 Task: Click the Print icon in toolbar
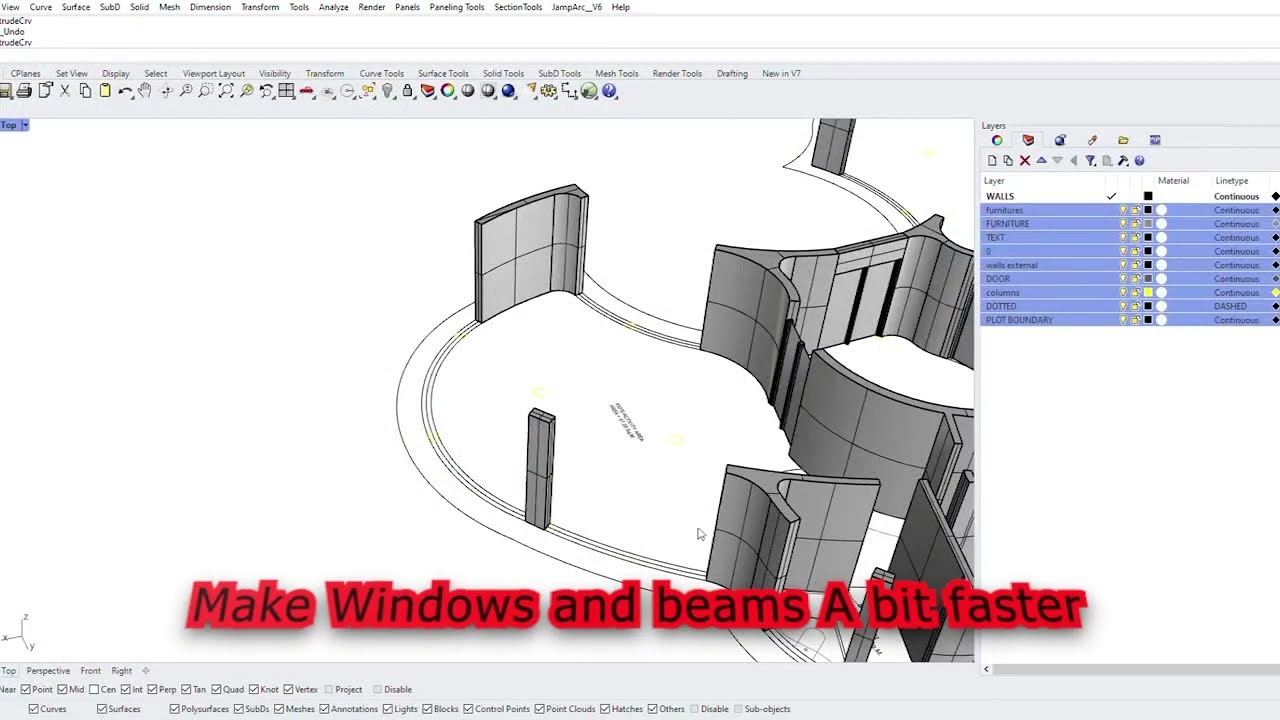[x=24, y=91]
